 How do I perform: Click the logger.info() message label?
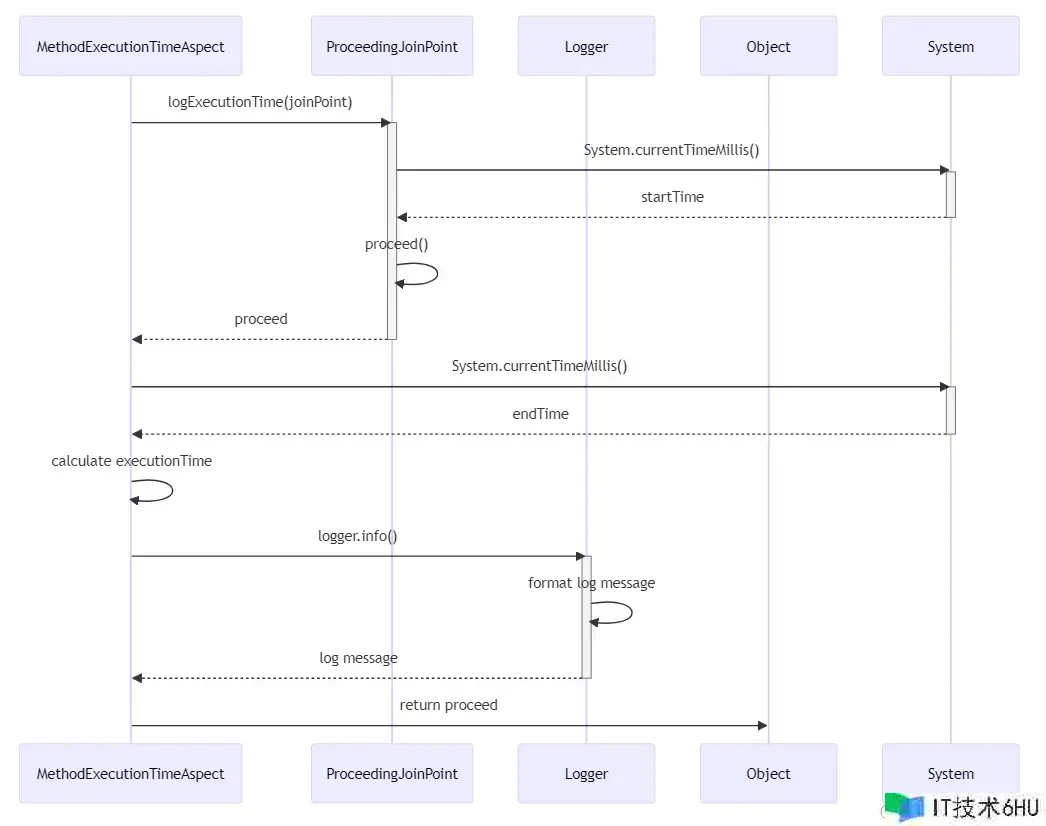coord(358,536)
